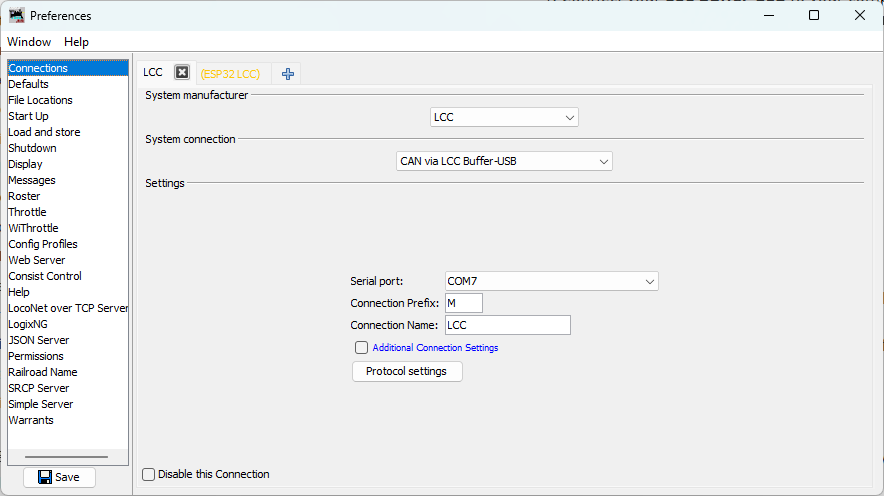This screenshot has height=496, width=884.
Task: Select Web Server preferences
Action: tap(68, 260)
